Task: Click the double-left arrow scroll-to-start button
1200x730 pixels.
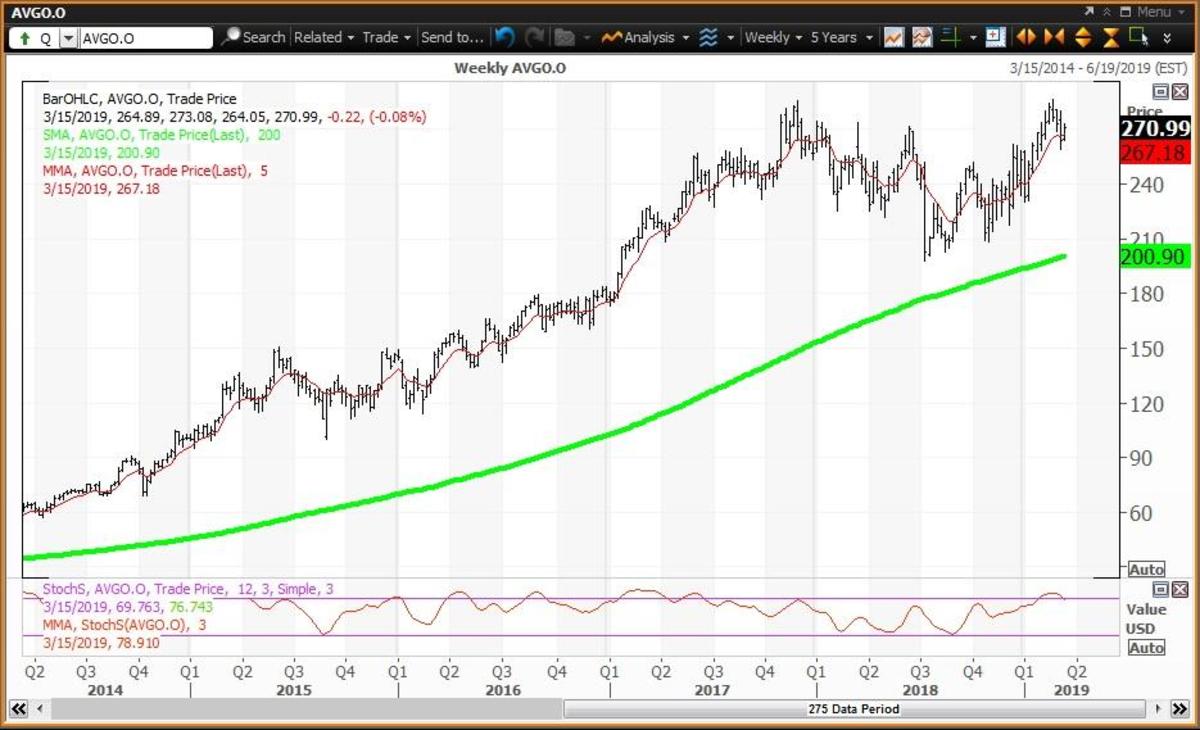Action: pyautogui.click(x=17, y=709)
